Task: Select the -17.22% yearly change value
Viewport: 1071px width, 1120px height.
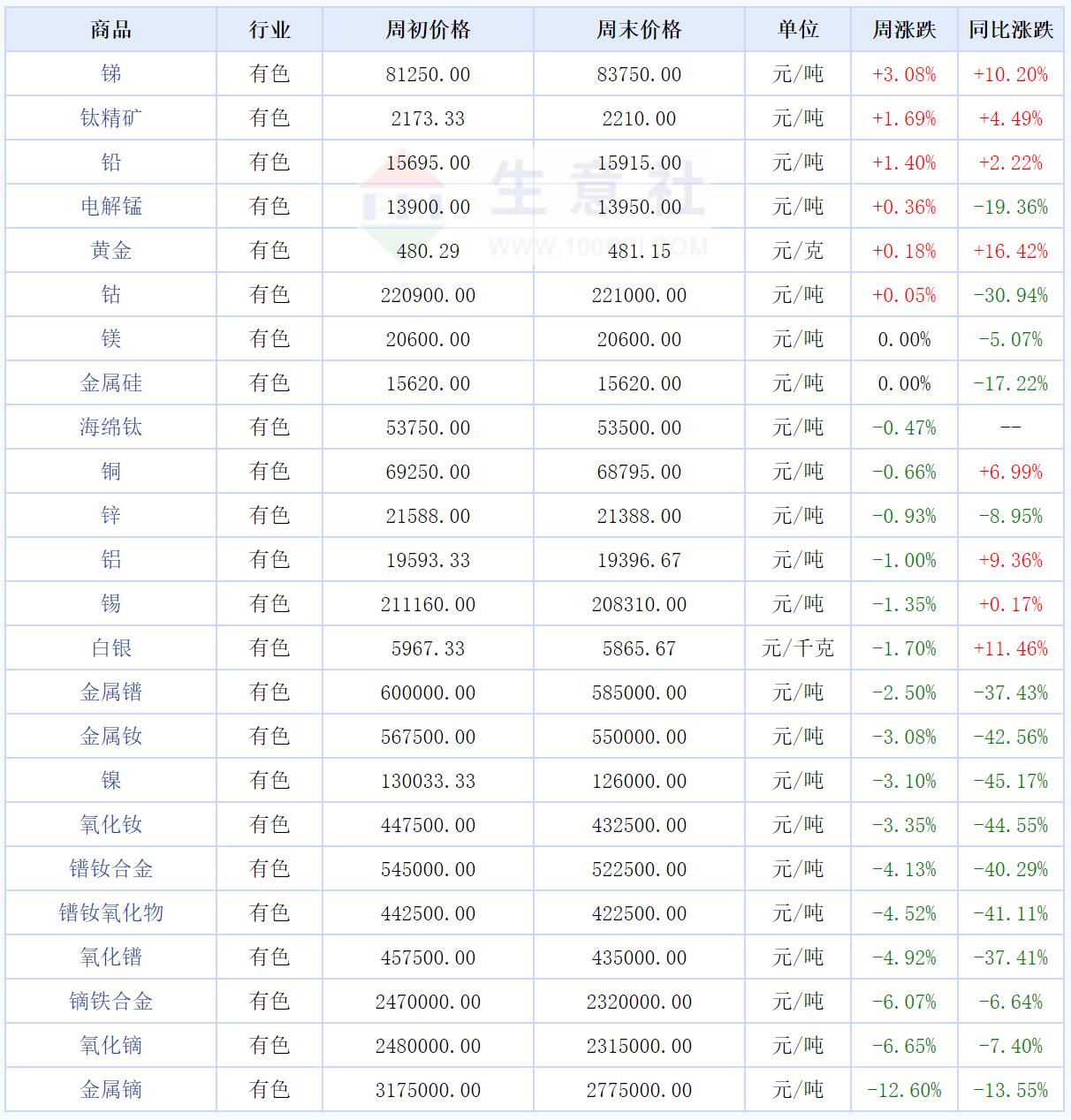Action: (x=1011, y=383)
